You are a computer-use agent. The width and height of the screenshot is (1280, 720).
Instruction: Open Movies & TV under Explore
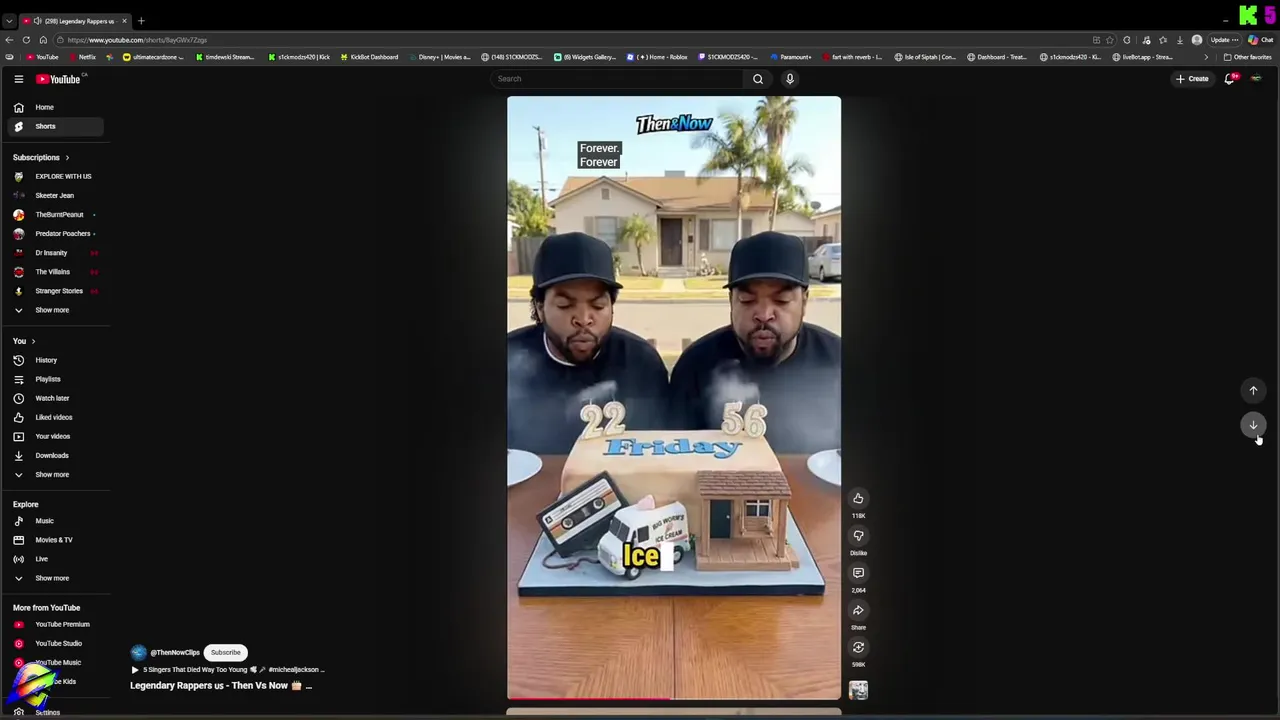[x=56, y=540]
